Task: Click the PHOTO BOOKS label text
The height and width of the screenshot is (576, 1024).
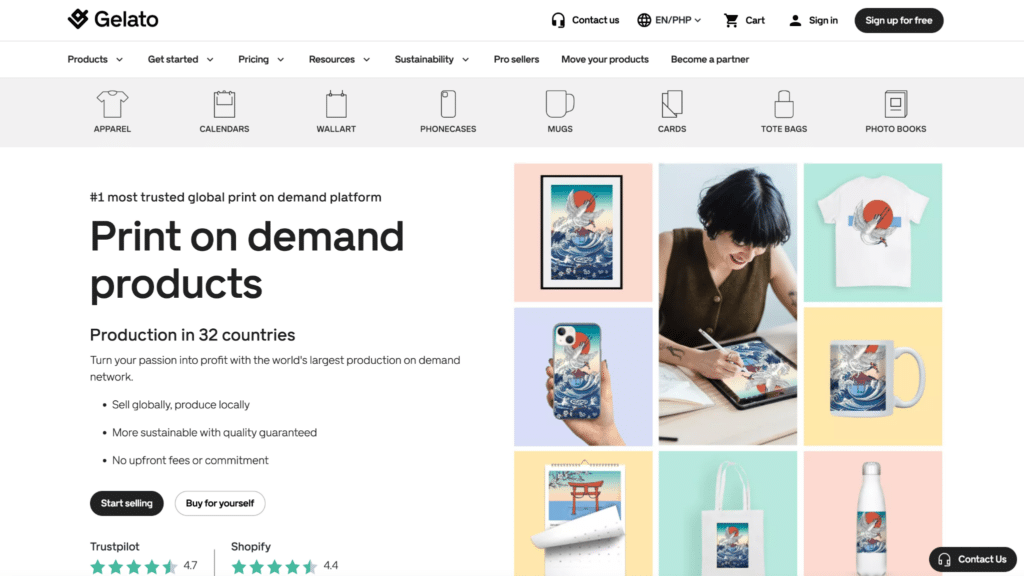Action: click(896, 129)
